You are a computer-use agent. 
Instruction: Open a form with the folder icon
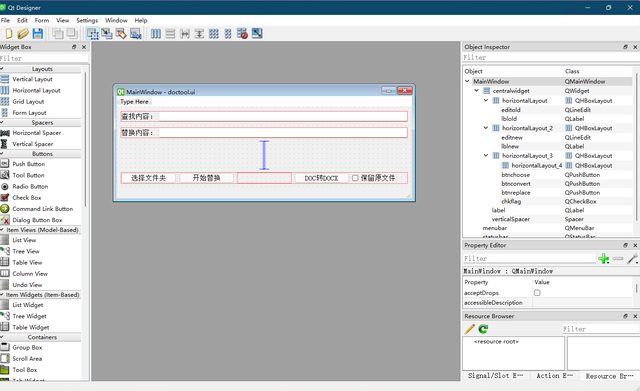point(23,33)
